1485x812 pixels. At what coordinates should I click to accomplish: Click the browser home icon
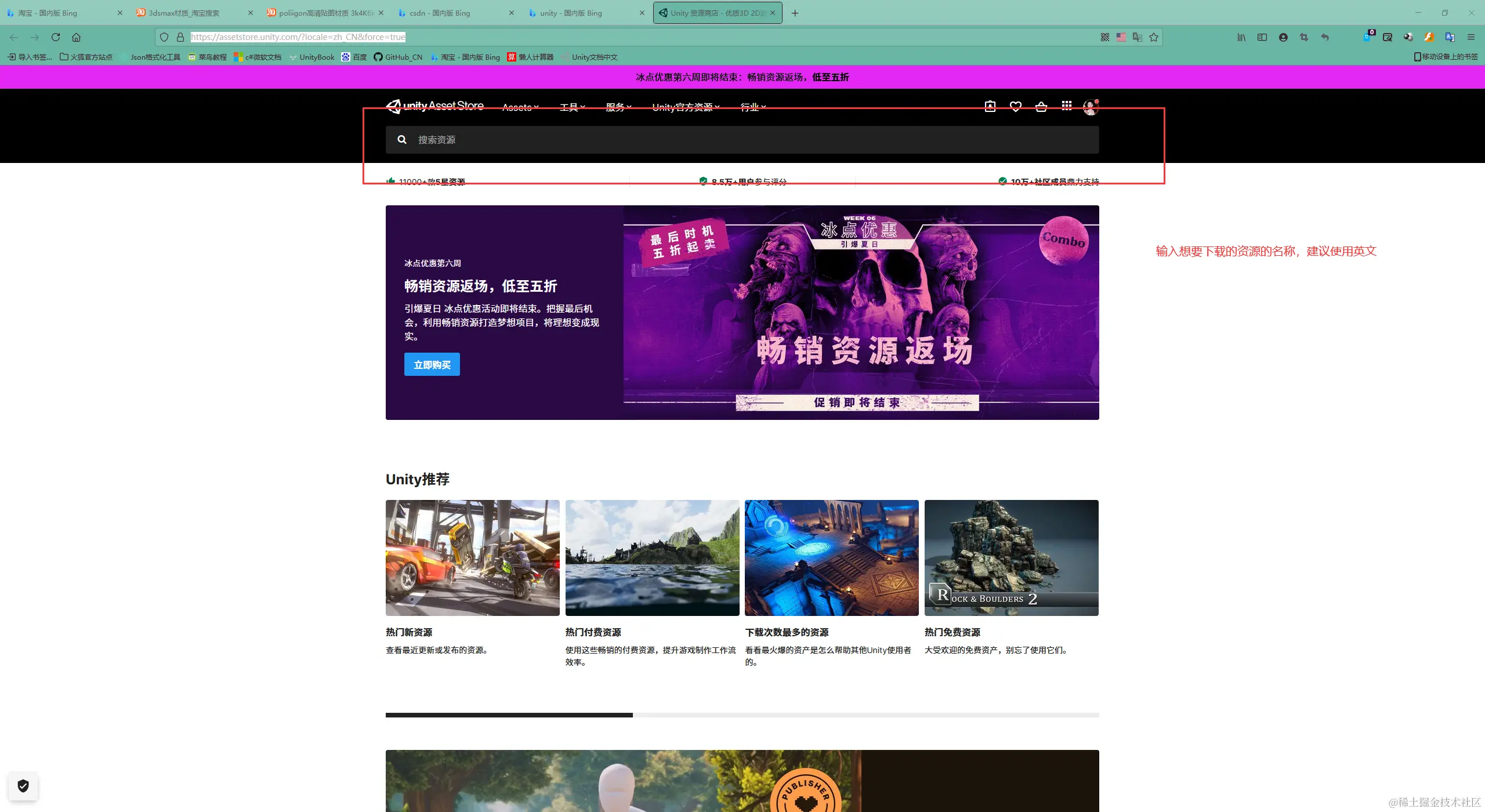(76, 37)
